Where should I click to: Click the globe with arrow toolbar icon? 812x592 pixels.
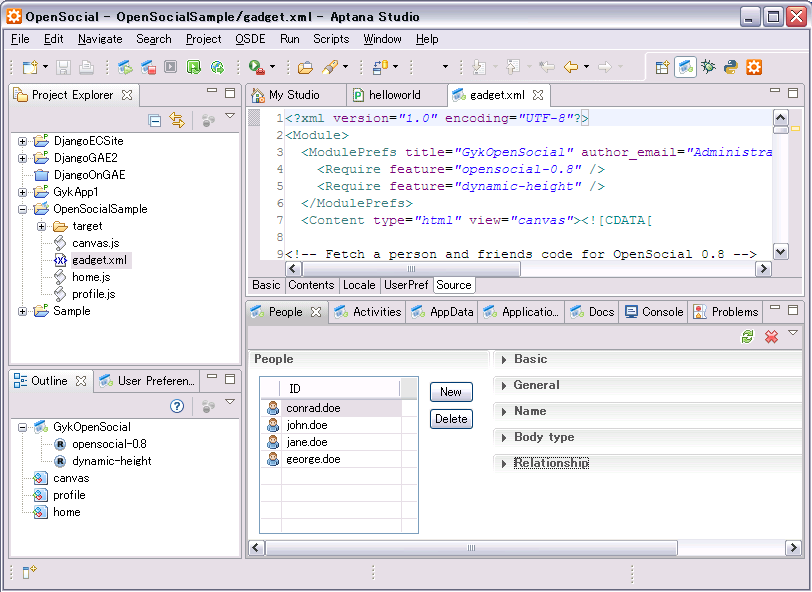218,67
